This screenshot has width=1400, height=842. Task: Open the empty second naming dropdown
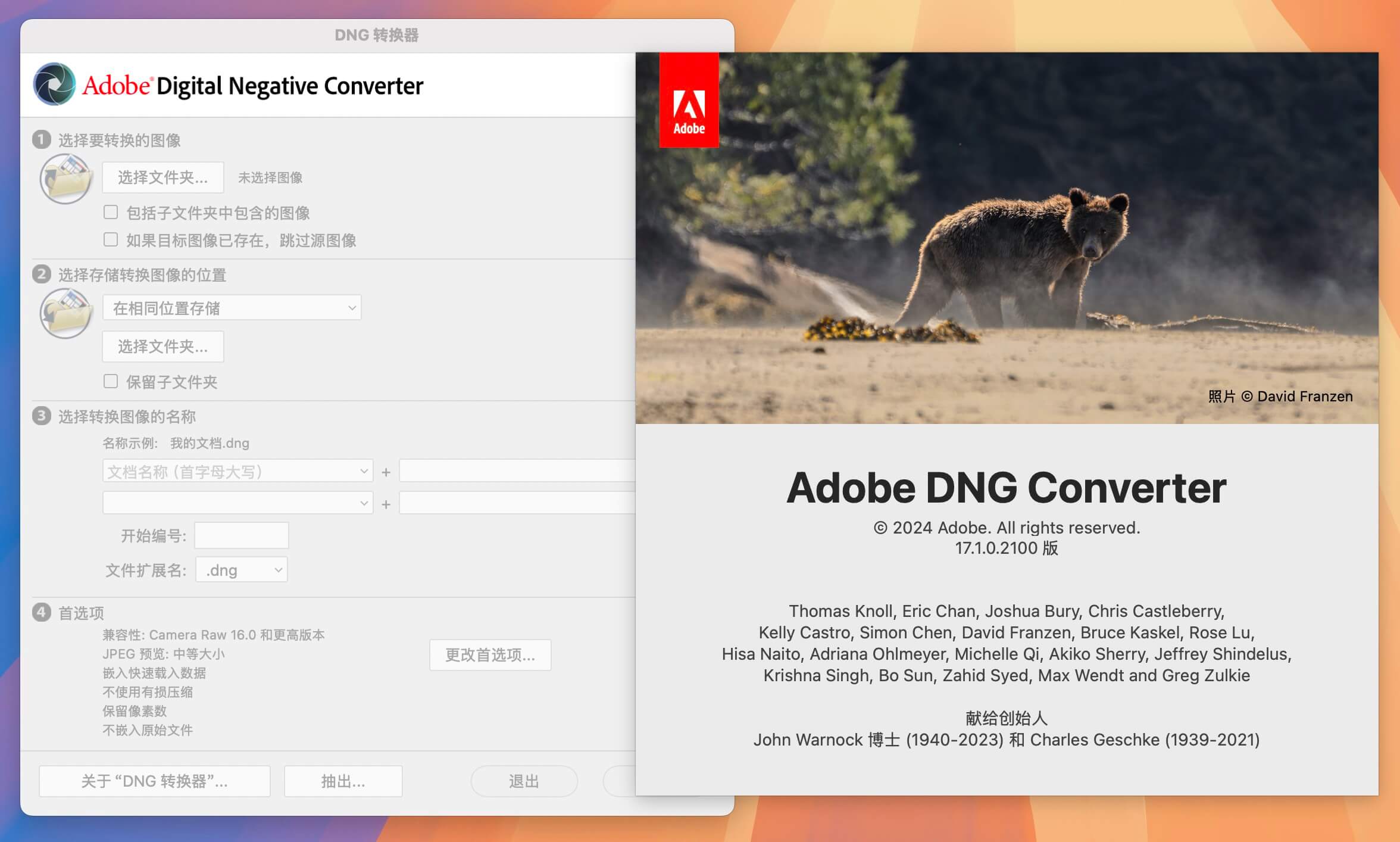238,503
